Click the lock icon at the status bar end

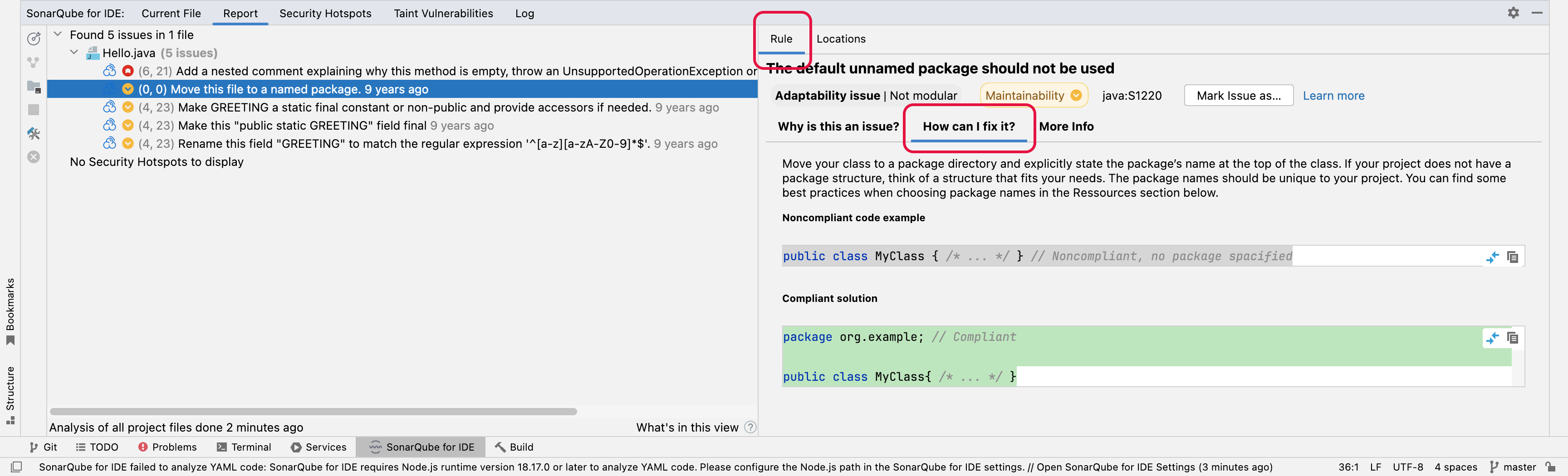[1550, 467]
